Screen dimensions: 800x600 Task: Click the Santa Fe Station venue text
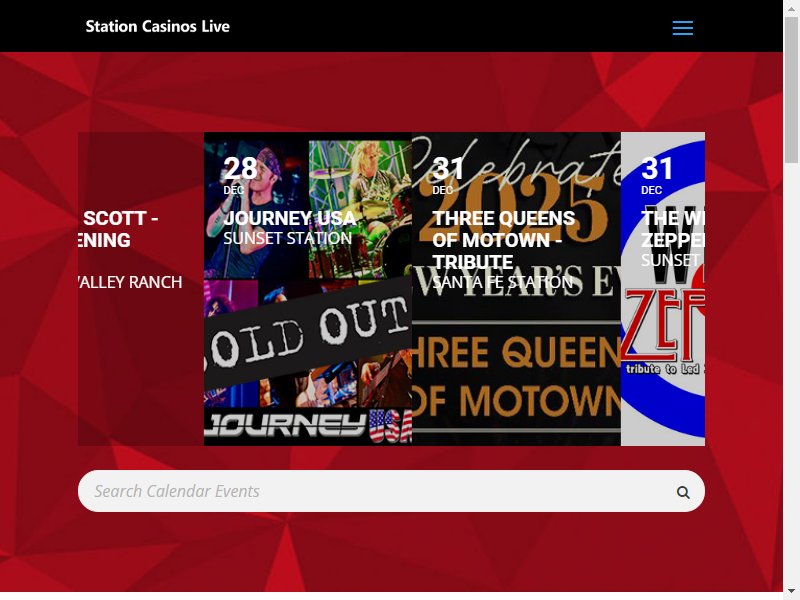503,282
